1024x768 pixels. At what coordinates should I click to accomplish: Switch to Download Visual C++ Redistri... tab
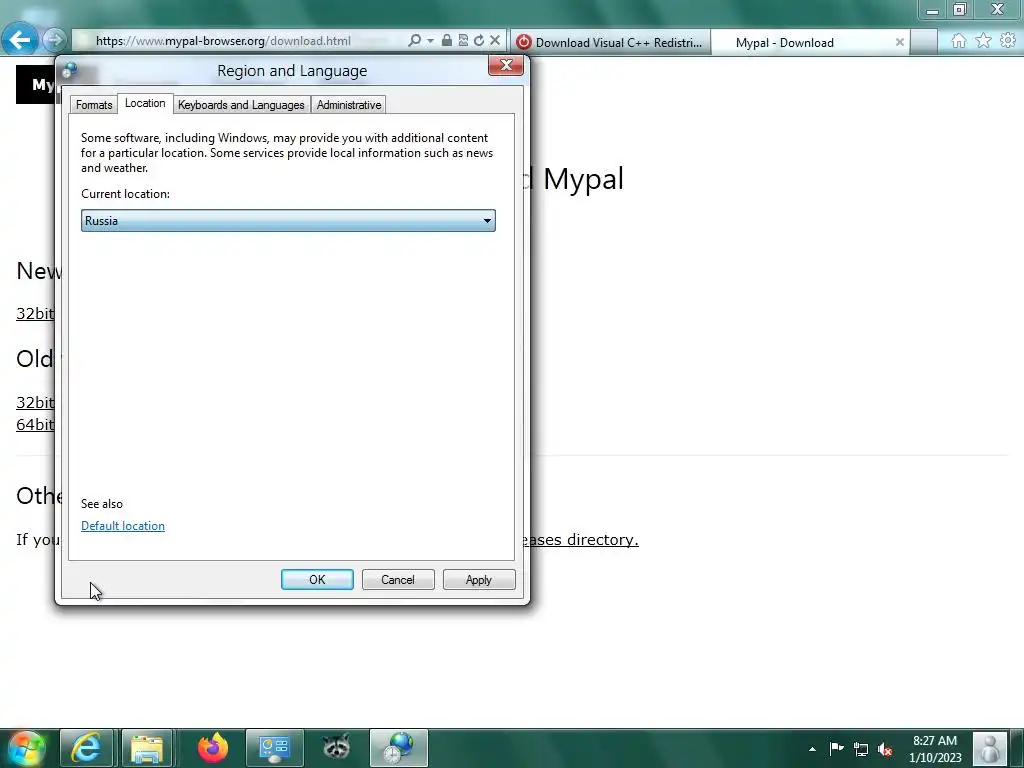click(610, 42)
